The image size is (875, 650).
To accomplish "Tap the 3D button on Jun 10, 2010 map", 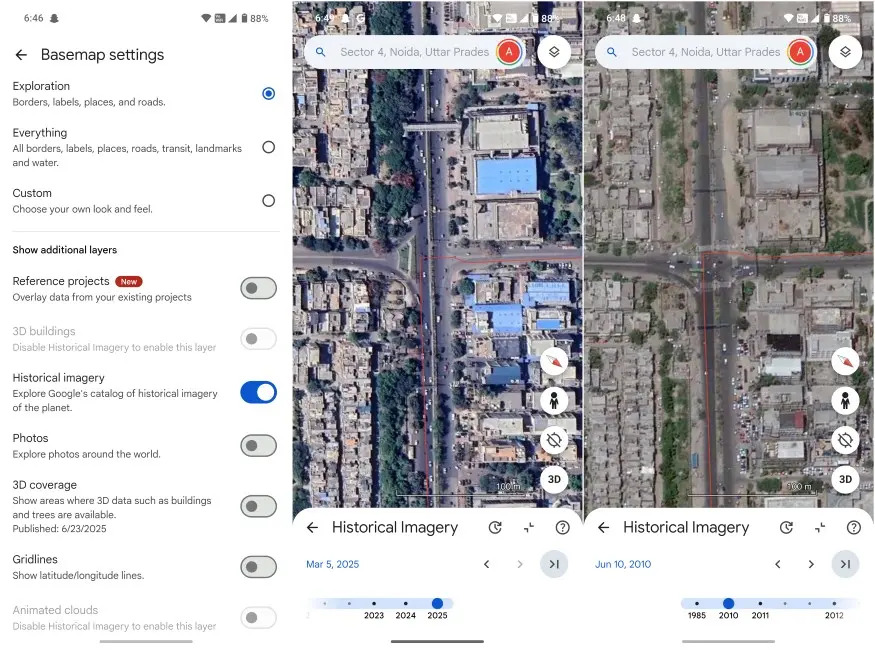I will (845, 479).
